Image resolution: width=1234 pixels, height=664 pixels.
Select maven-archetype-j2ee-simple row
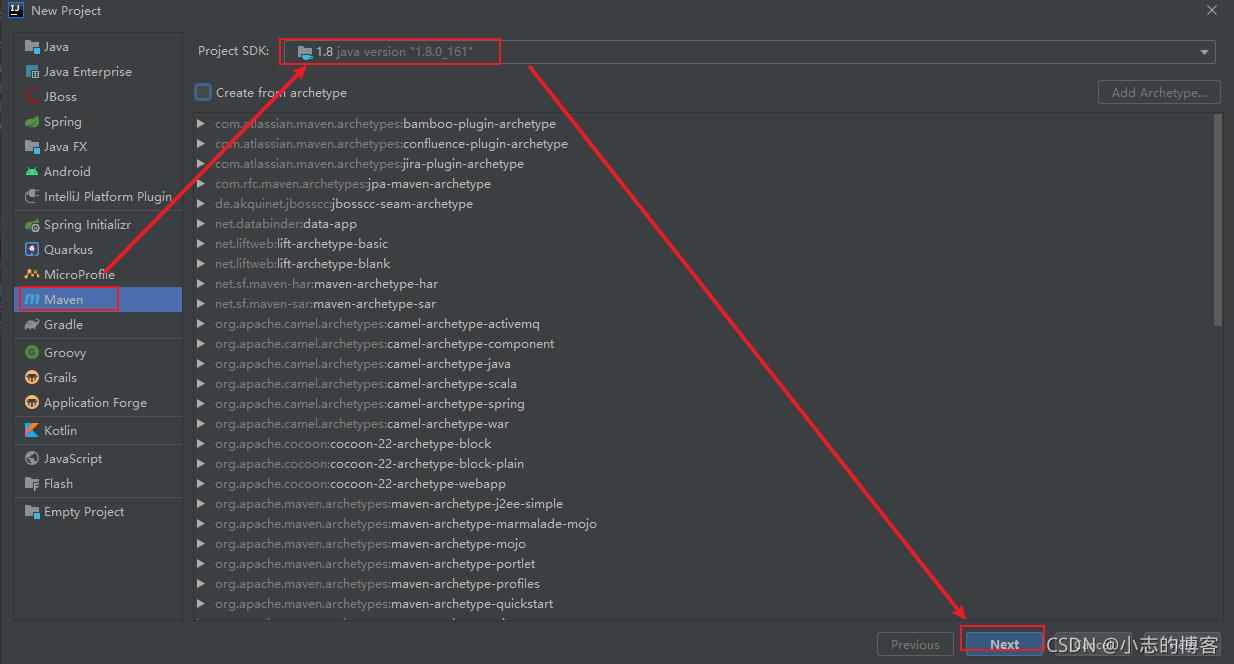click(x=702, y=504)
